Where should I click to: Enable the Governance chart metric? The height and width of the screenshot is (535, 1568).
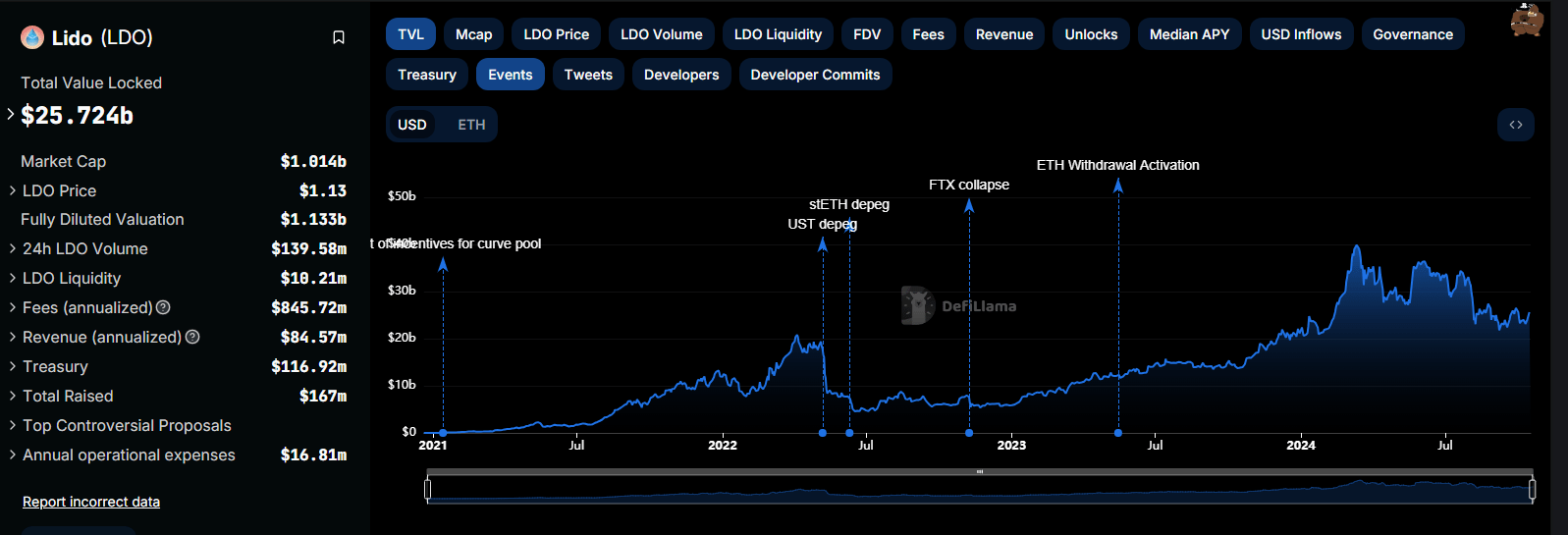coord(1413,34)
